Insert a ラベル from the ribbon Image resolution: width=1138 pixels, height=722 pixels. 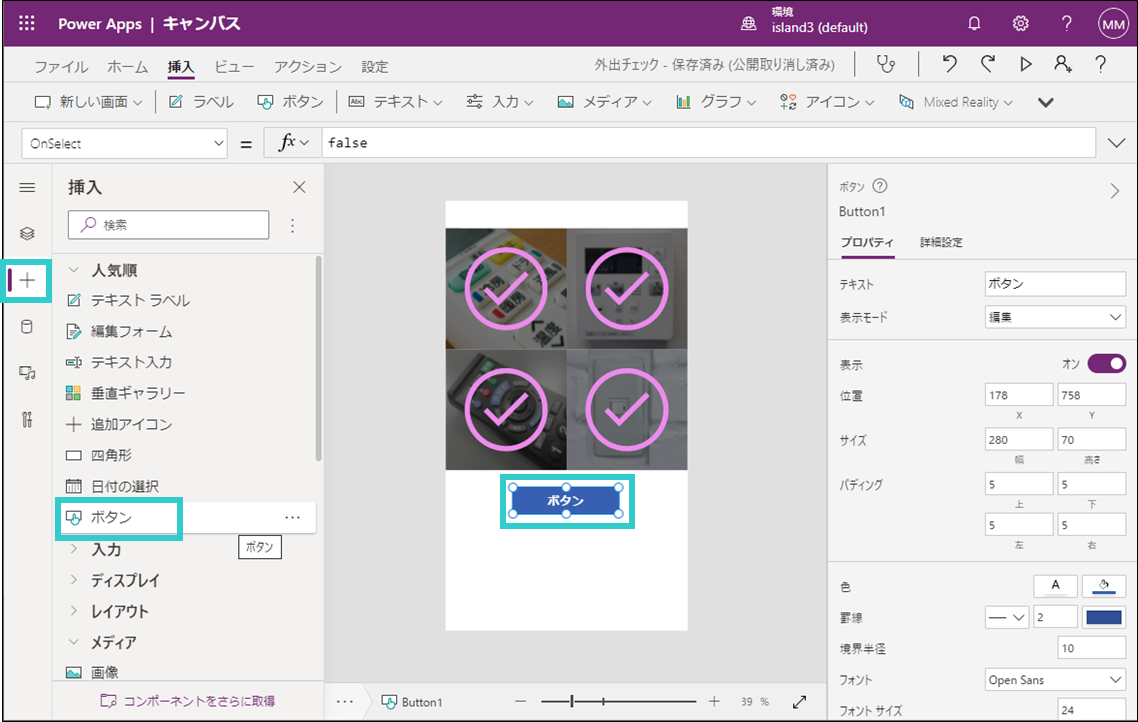pos(201,102)
